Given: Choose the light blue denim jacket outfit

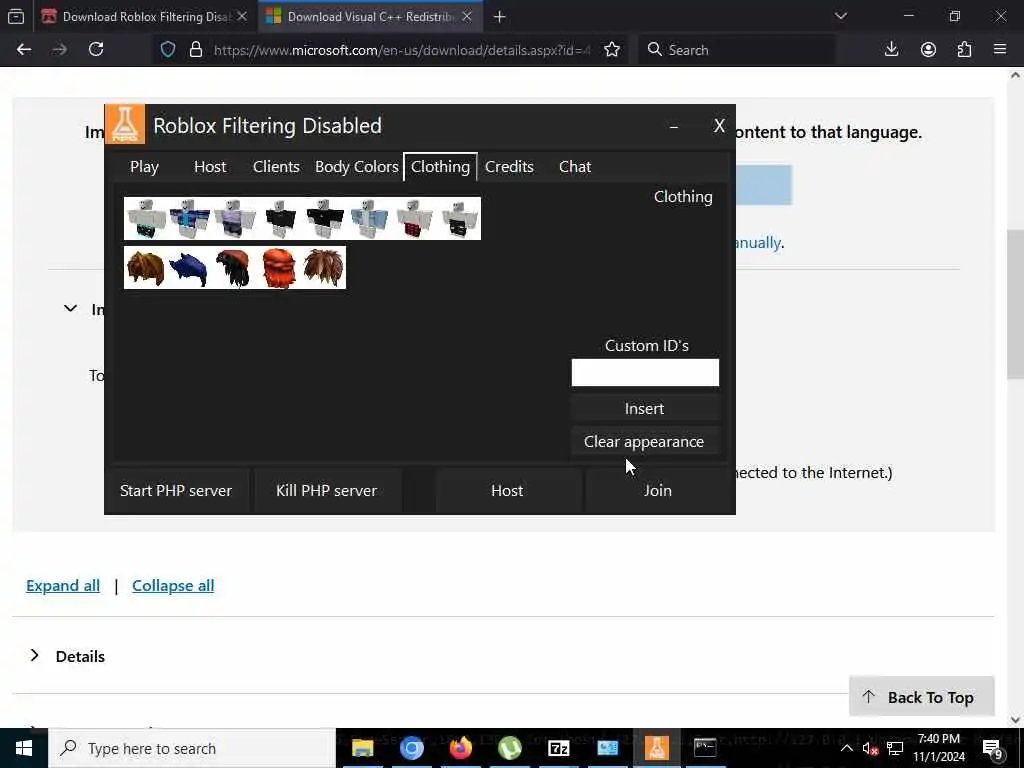Looking at the screenshot, I should click(369, 219).
